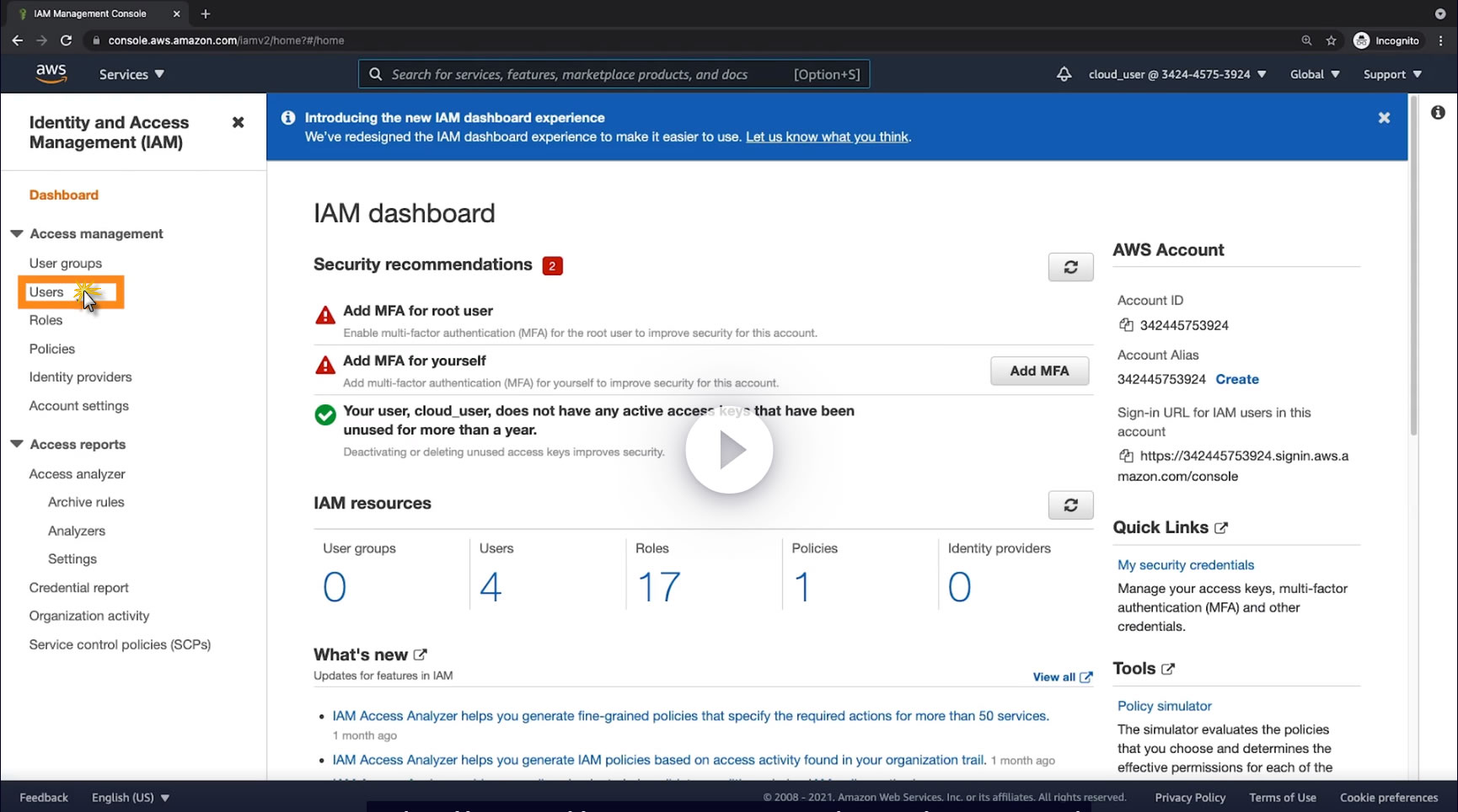Go to the Dashboard page
Image resolution: width=1458 pixels, height=812 pixels.
pyautogui.click(x=64, y=195)
